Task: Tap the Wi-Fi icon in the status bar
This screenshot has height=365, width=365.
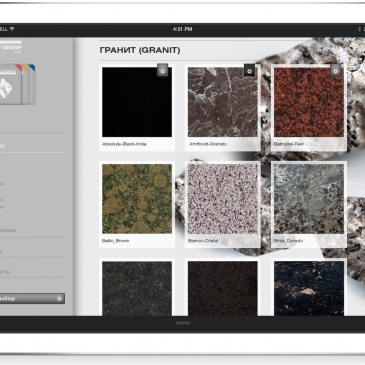Action: 12,29
